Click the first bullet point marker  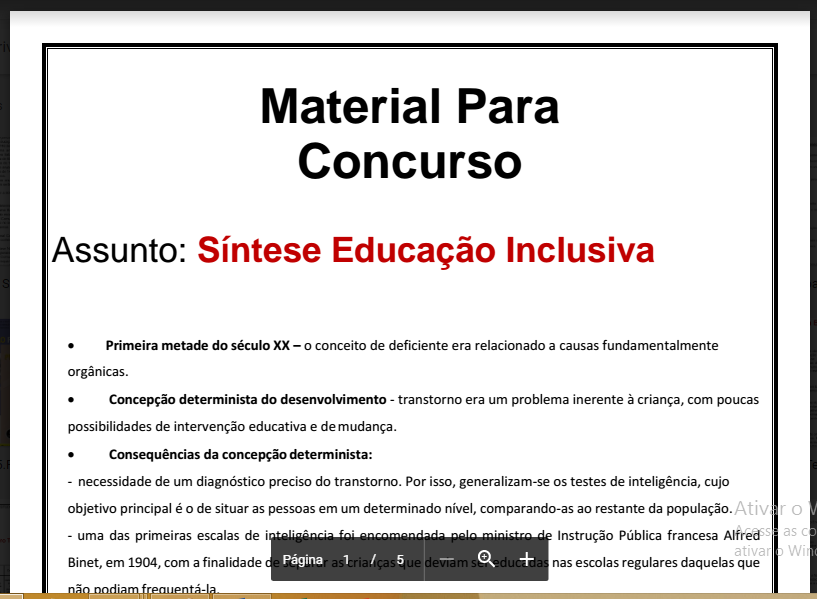[72, 346]
